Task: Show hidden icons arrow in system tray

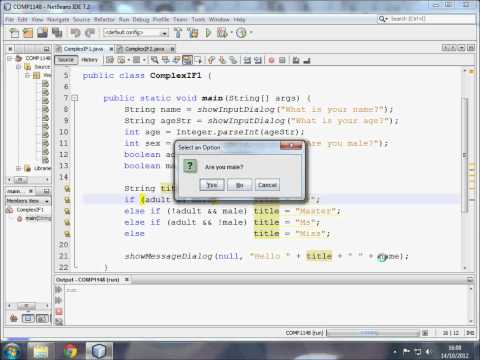Action: click(395, 351)
